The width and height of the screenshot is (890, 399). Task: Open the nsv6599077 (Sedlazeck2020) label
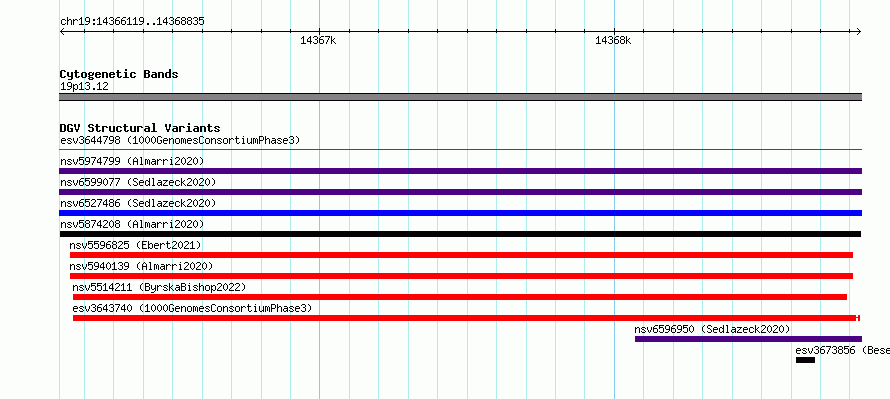[138, 182]
